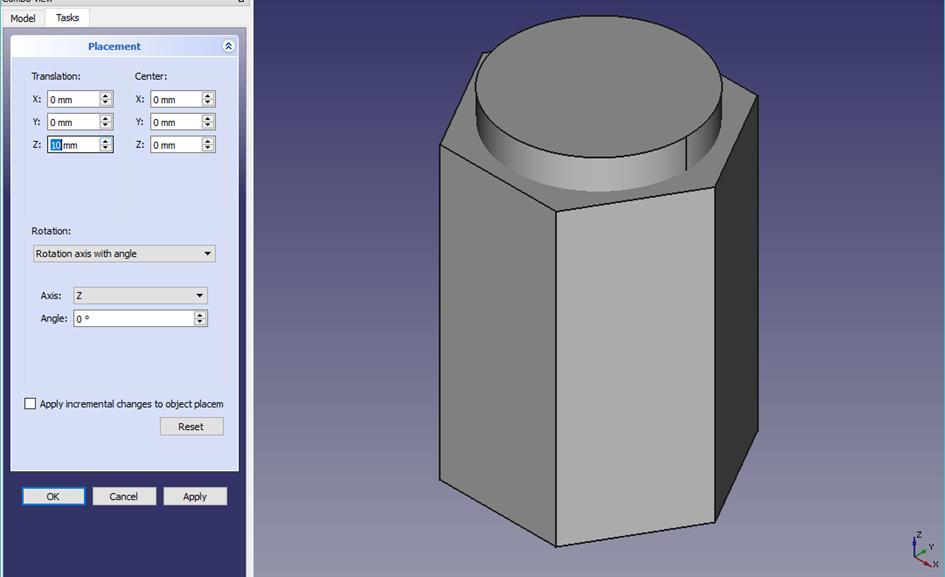Viewport: 945px width, 577px height.
Task: Click the Reset button
Action: coord(192,426)
